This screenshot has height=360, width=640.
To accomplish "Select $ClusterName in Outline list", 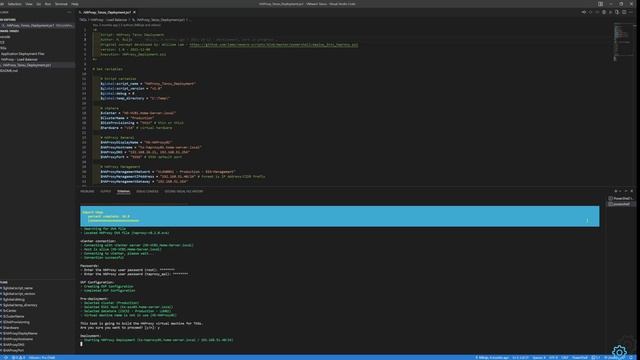I will coord(13,317).
